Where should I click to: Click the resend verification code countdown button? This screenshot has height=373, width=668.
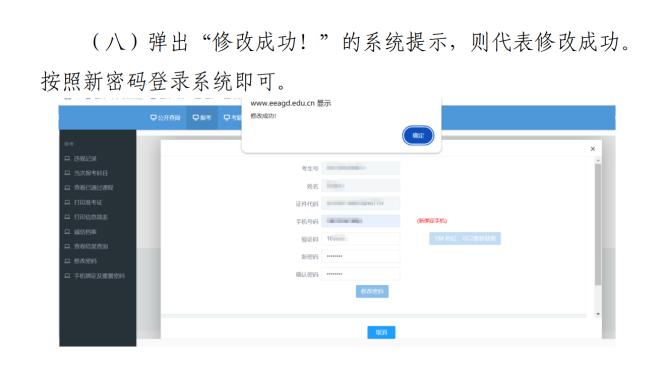point(465,238)
